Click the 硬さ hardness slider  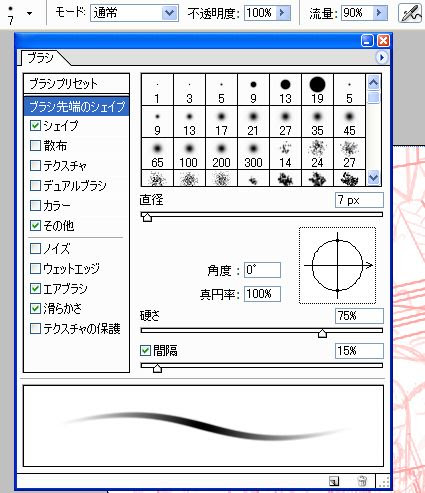tap(262, 330)
